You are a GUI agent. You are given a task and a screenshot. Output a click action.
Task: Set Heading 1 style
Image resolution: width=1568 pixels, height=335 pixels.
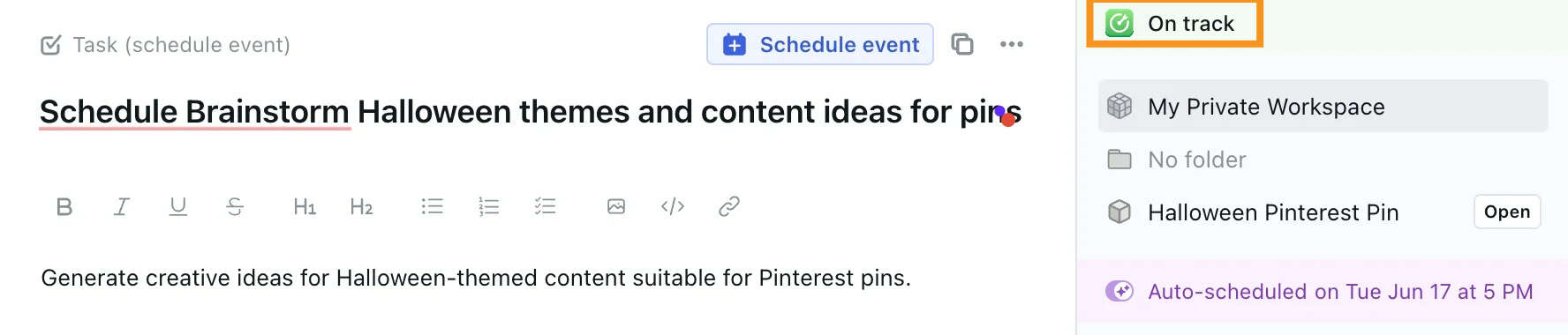(x=305, y=206)
